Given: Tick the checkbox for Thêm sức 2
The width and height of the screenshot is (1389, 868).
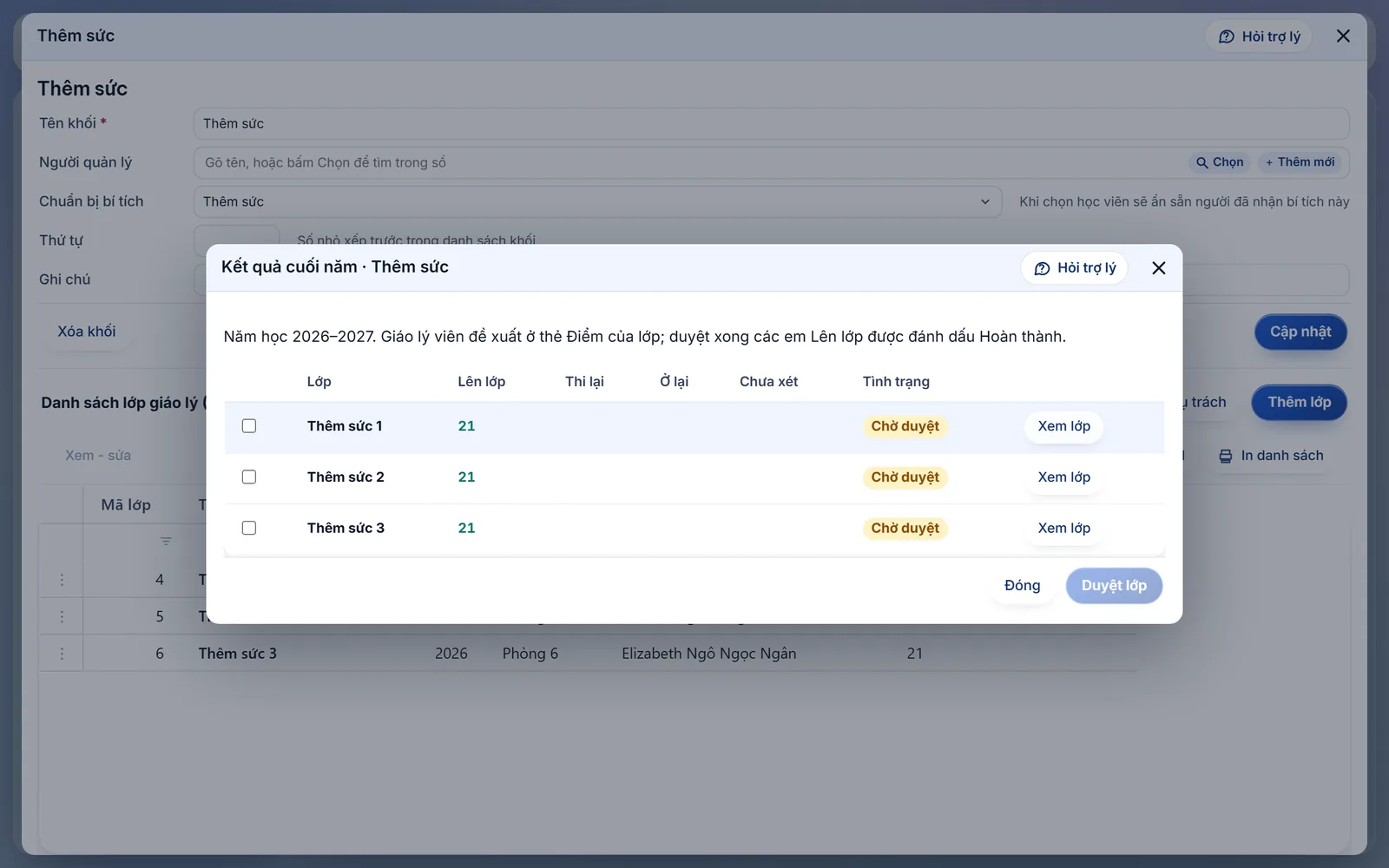Looking at the screenshot, I should pos(249,477).
